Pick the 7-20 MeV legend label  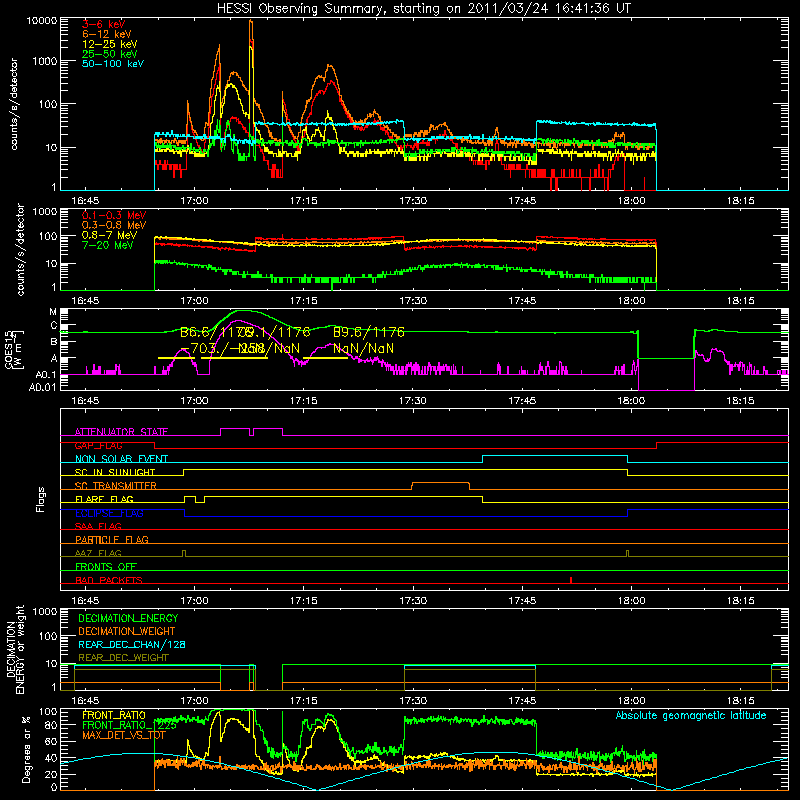tap(108, 245)
